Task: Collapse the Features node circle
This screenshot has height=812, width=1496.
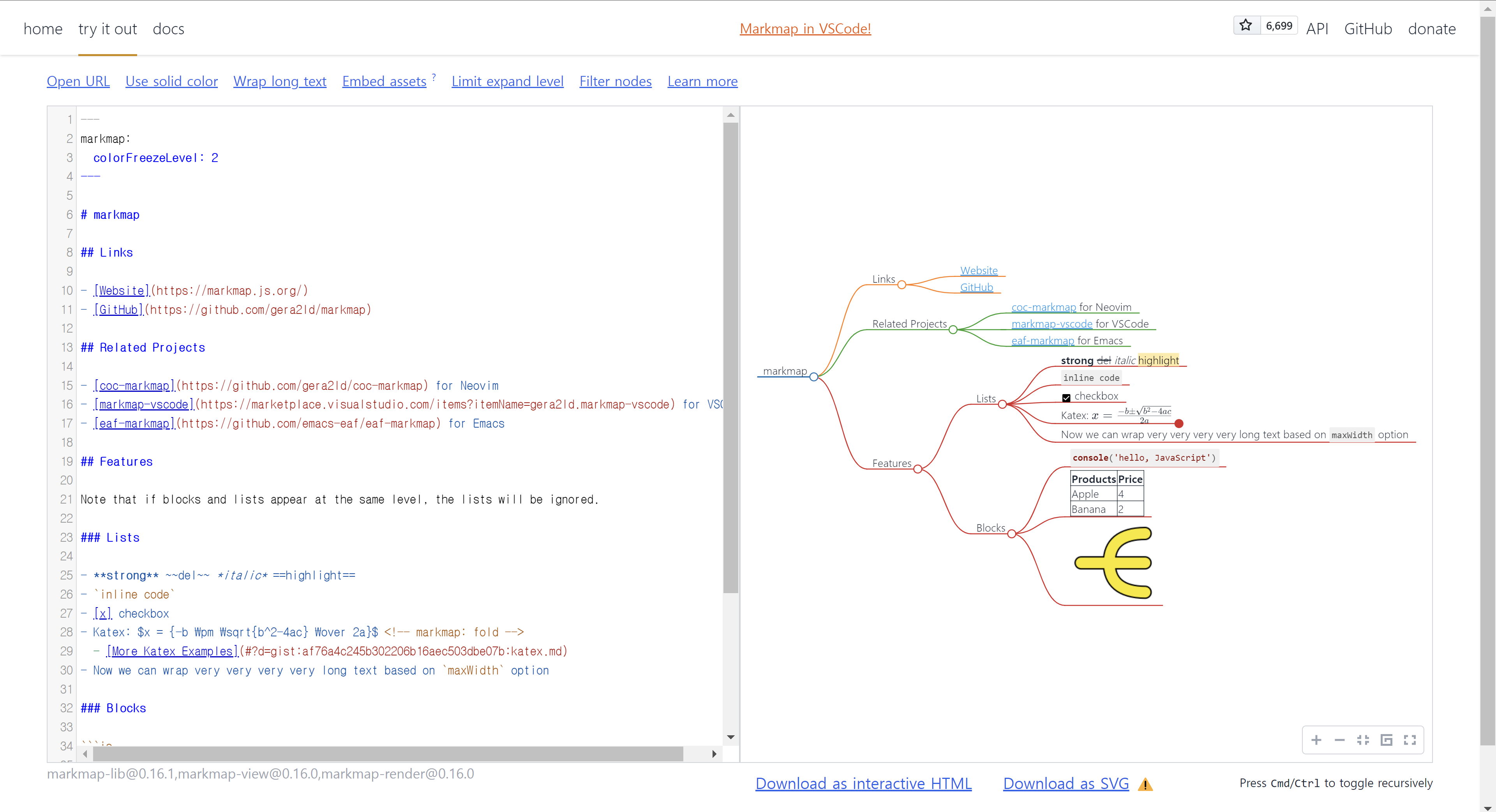Action: click(917, 469)
